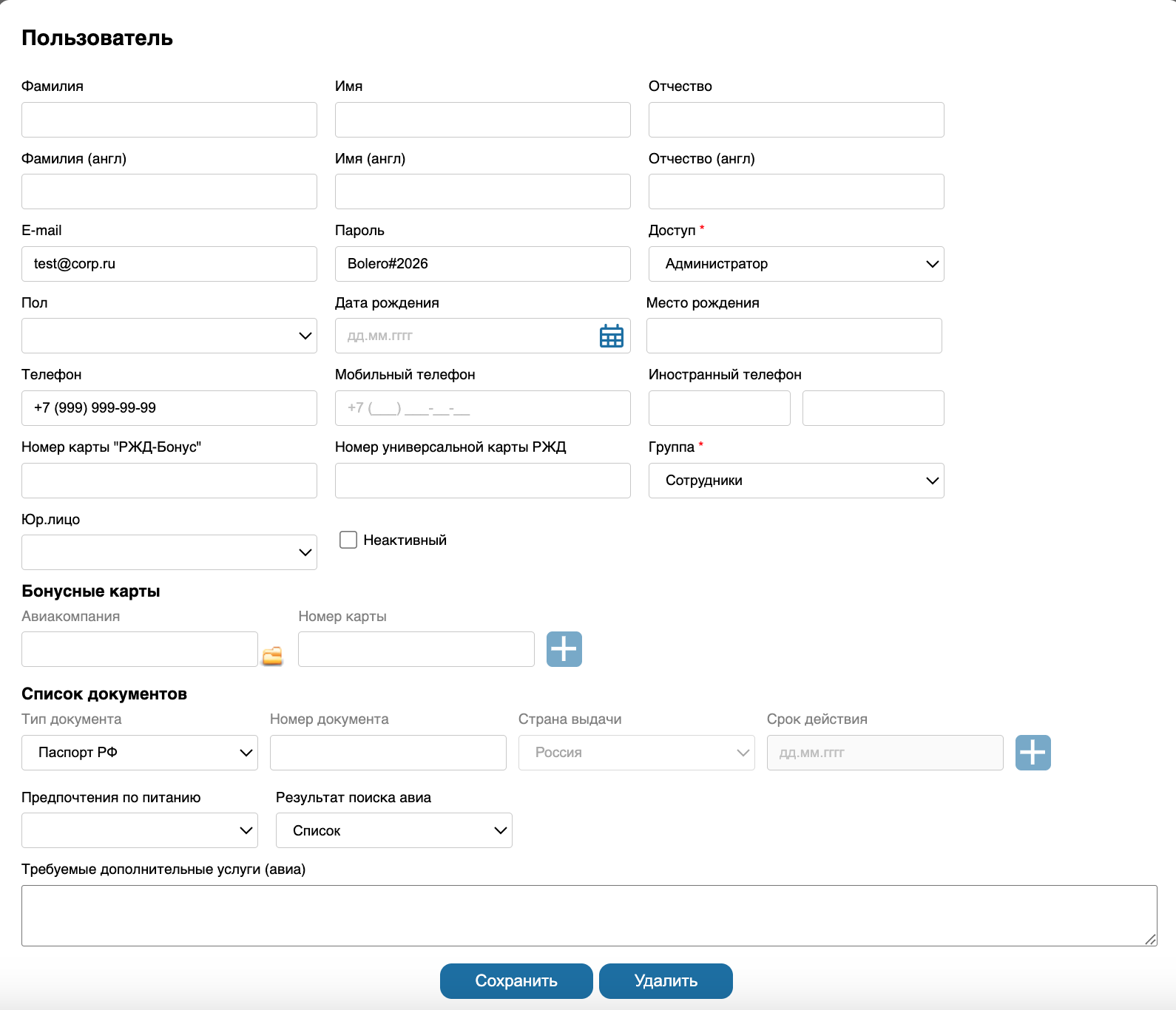Click the Сохранить button

(x=516, y=981)
